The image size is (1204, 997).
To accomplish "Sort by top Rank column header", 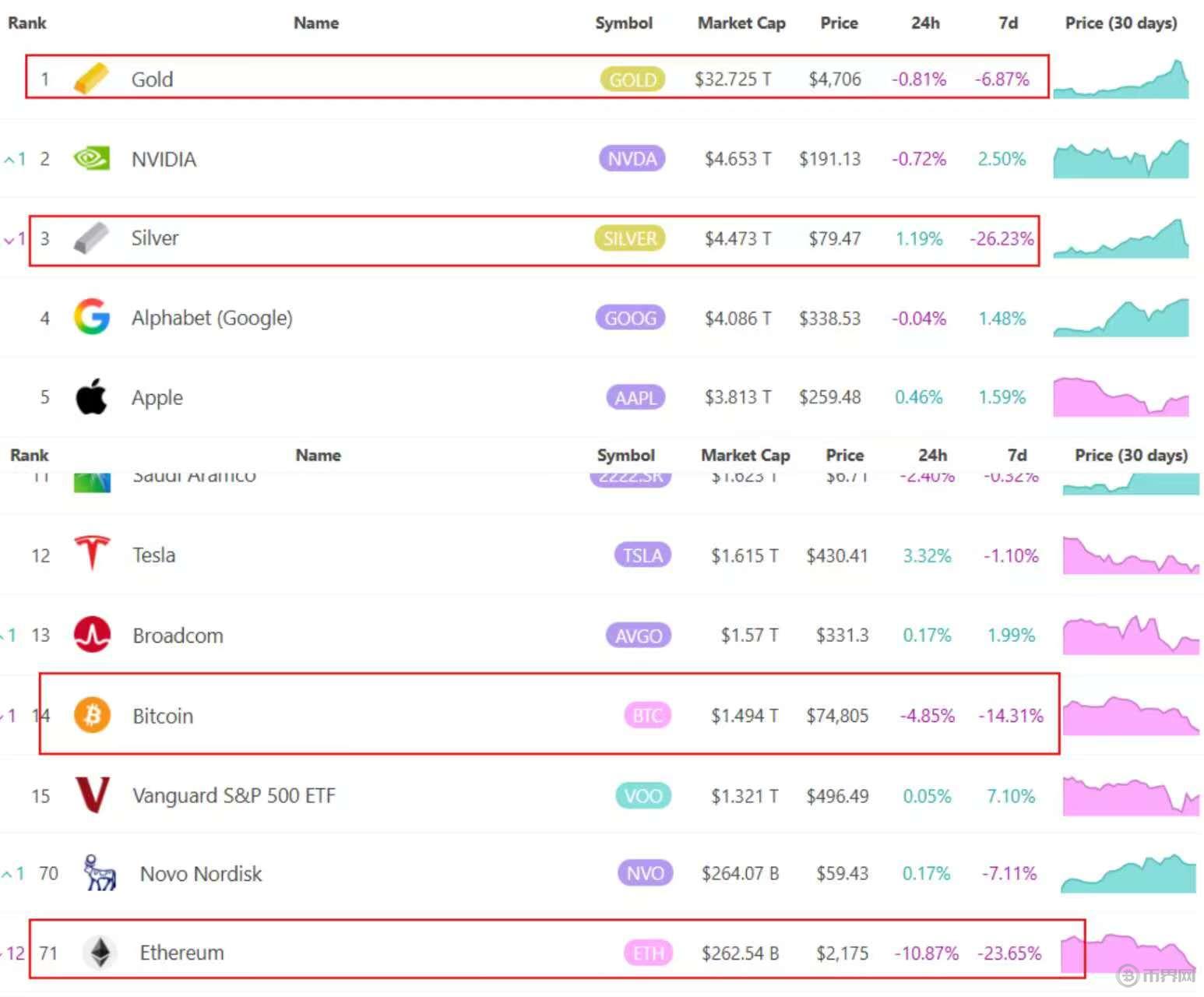I will (x=27, y=23).
